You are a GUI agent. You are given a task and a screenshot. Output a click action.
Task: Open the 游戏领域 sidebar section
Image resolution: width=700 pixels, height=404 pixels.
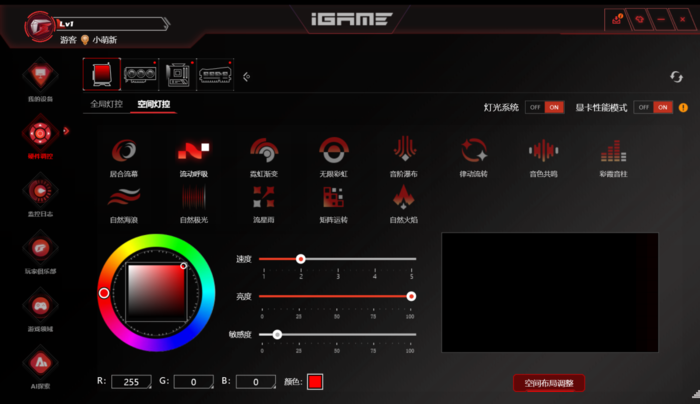[x=40, y=310]
